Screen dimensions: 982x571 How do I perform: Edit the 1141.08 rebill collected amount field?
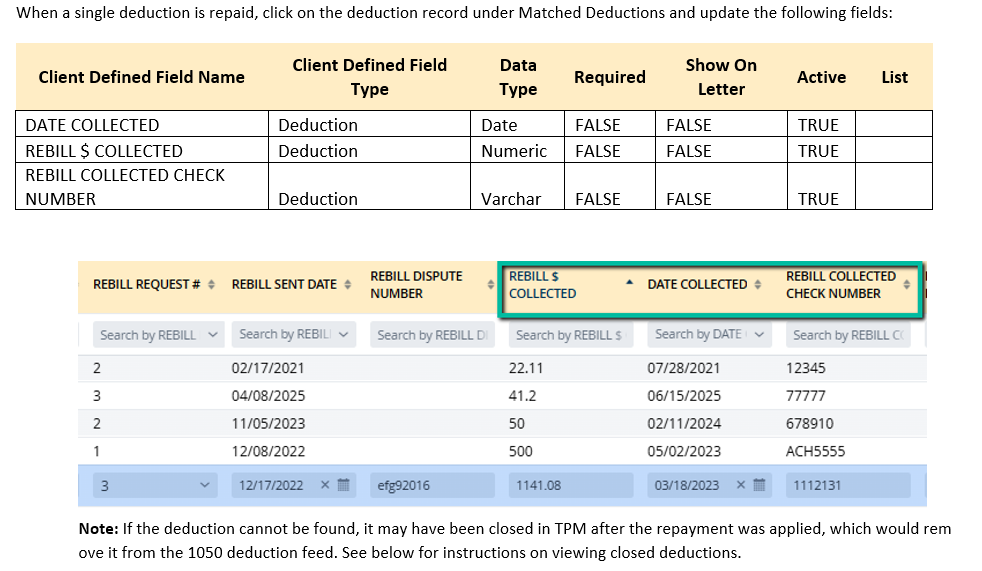[571, 486]
